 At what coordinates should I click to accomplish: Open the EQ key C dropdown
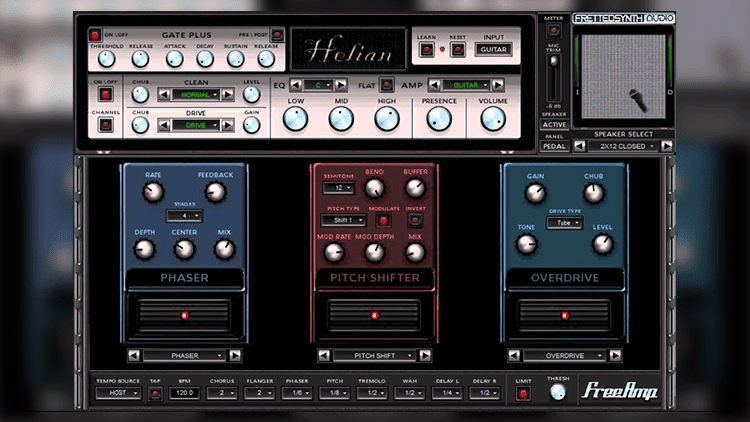[318, 85]
